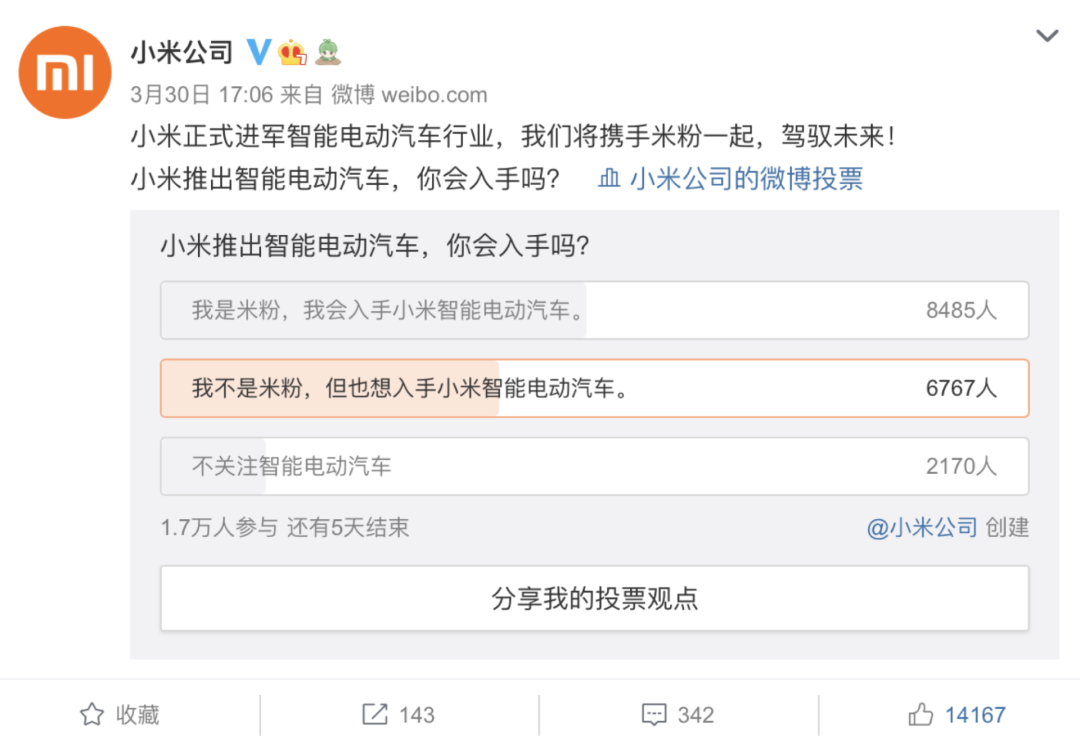Click the crown membership badge icon

(292, 51)
